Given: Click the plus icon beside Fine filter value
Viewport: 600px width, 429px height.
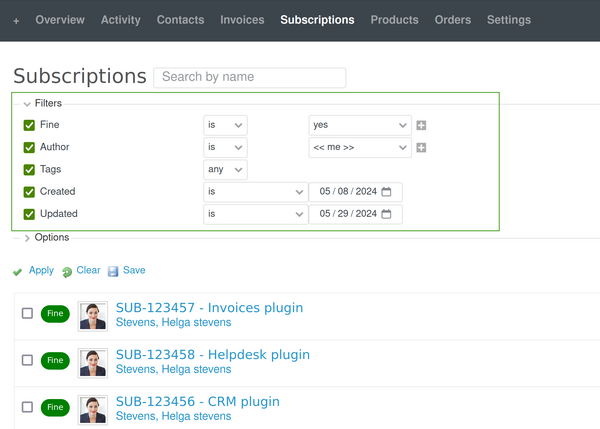Looking at the screenshot, I should tap(421, 126).
